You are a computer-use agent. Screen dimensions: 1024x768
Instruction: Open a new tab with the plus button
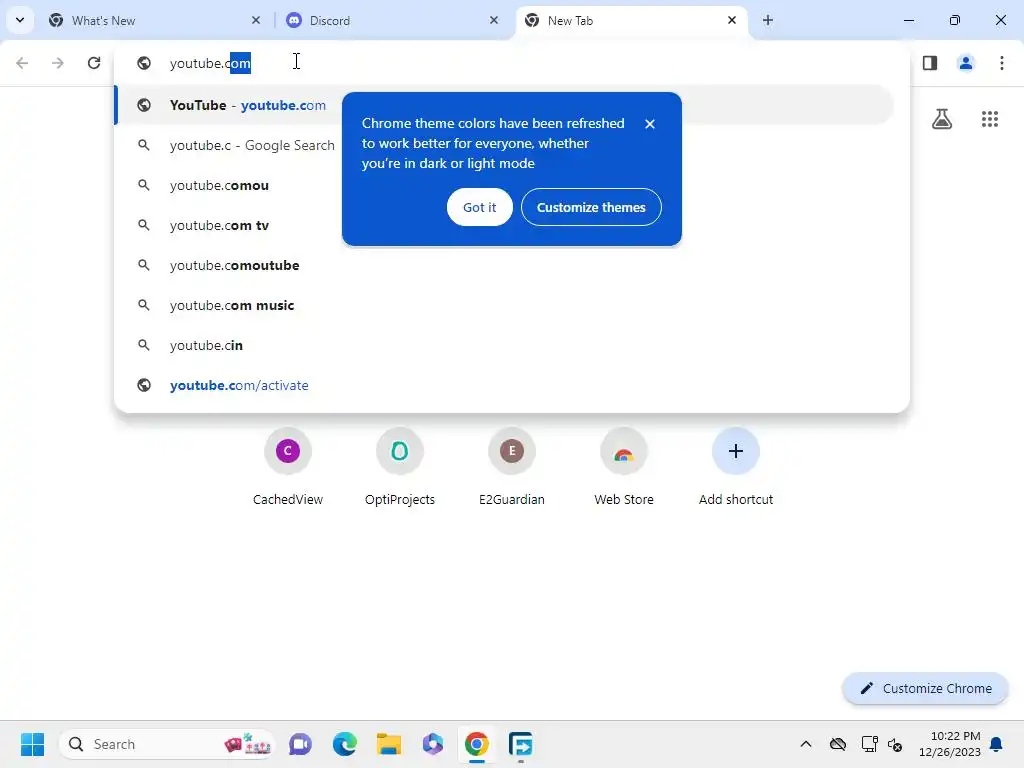(x=767, y=20)
